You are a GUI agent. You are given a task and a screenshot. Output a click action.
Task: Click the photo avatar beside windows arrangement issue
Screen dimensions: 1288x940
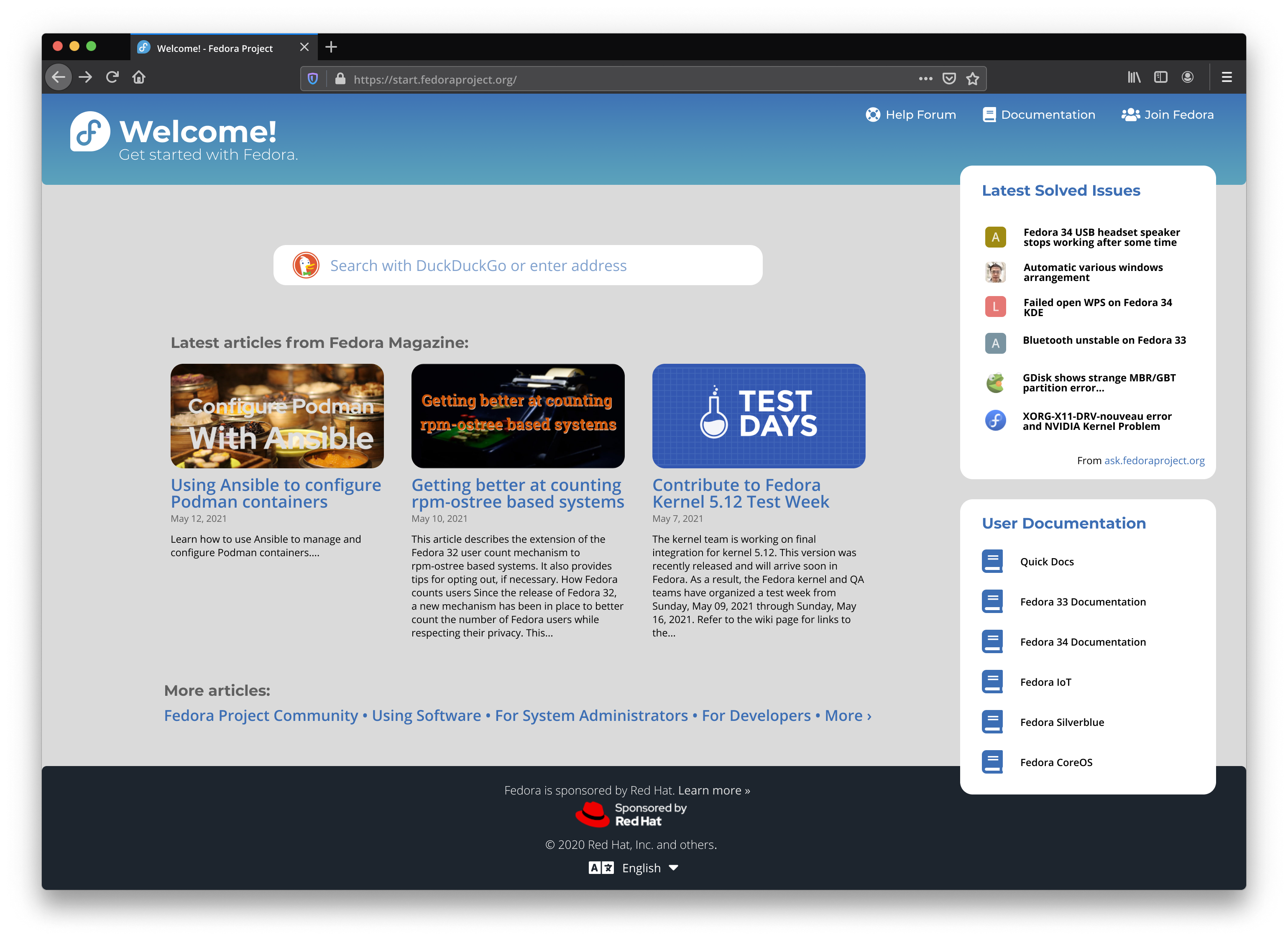(x=996, y=273)
